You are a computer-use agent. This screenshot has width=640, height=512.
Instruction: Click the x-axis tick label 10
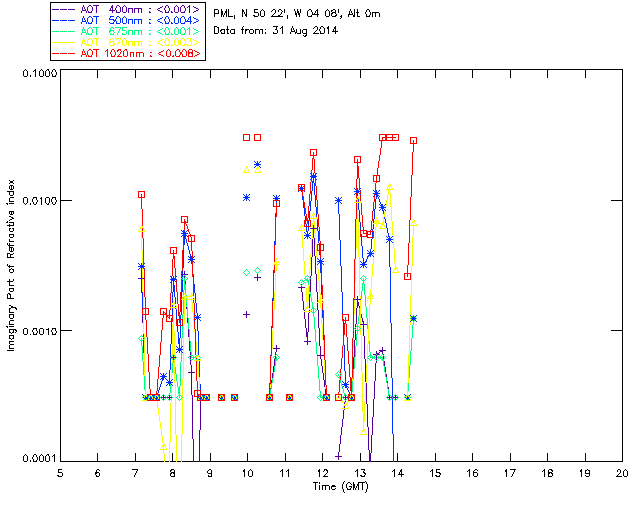point(247,474)
